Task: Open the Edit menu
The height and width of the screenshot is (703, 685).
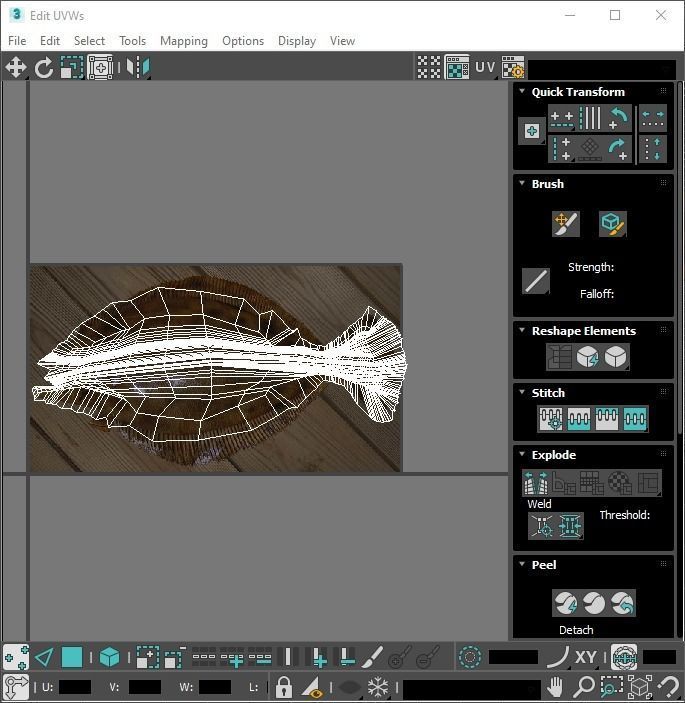Action: (x=50, y=41)
